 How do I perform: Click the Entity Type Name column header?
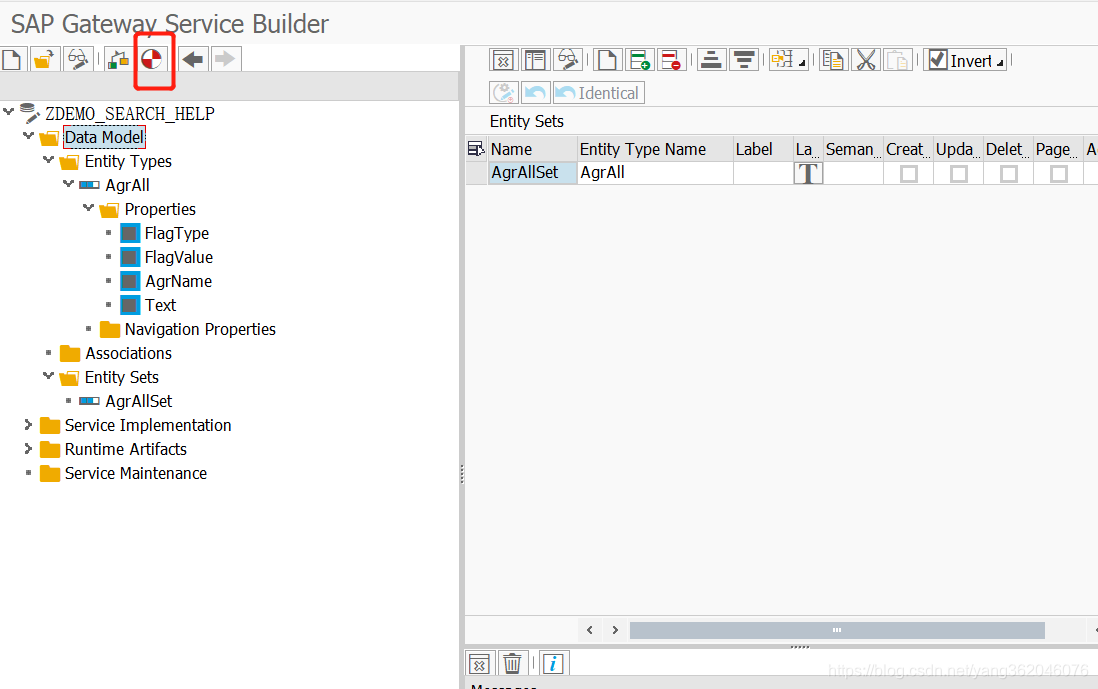tap(655, 149)
